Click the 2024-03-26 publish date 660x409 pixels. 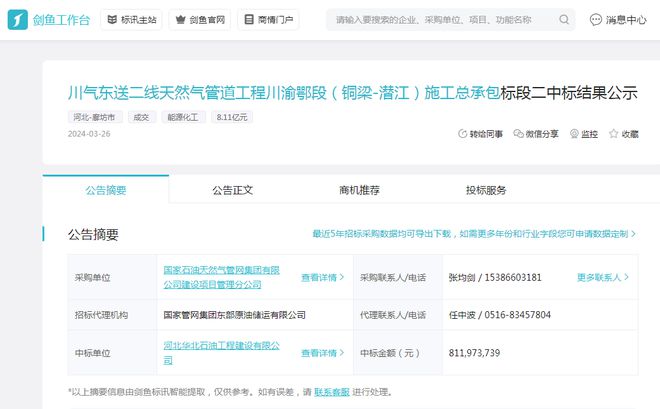[x=89, y=134]
